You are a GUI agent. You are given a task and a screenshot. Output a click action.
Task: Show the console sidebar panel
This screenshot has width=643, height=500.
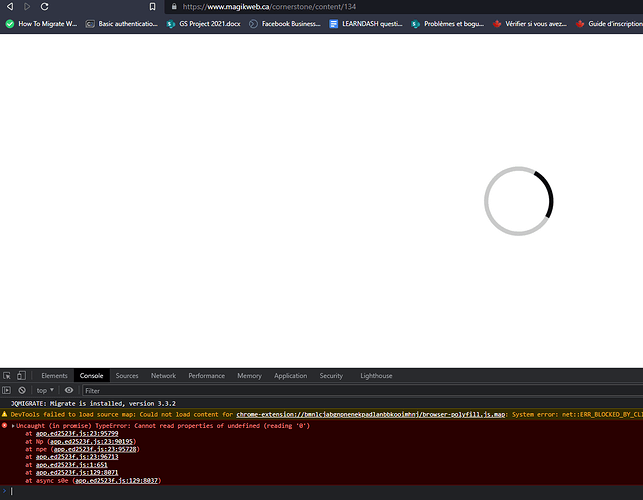[x=8, y=390]
